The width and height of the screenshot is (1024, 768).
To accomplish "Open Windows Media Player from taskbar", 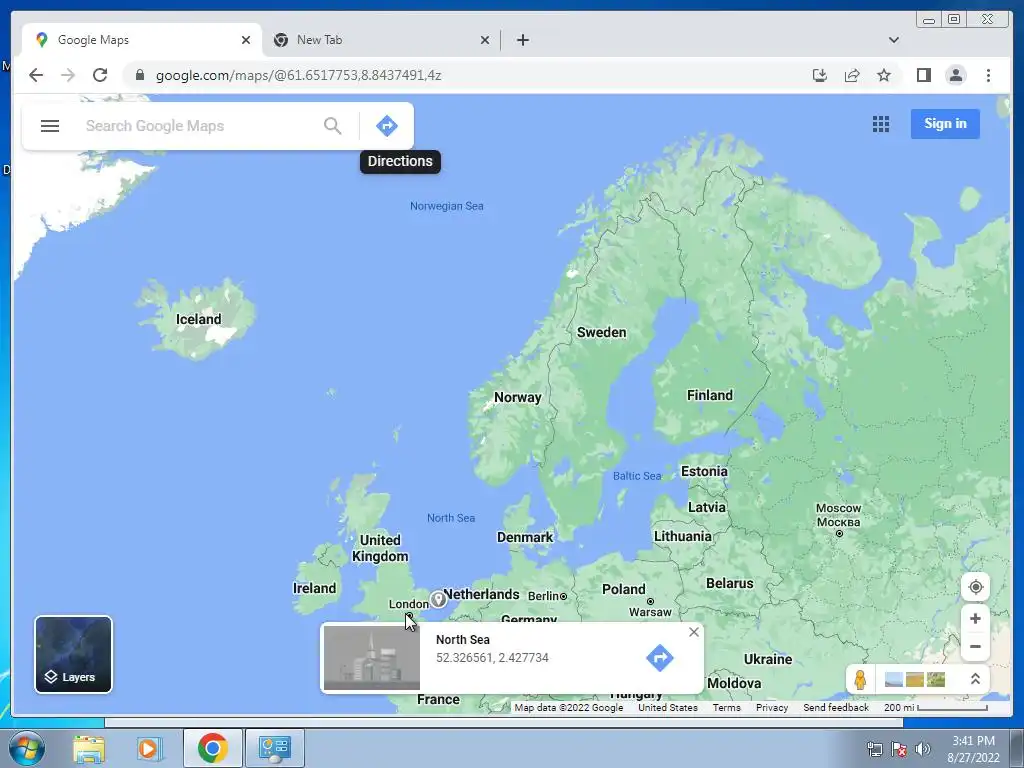I will (148, 748).
